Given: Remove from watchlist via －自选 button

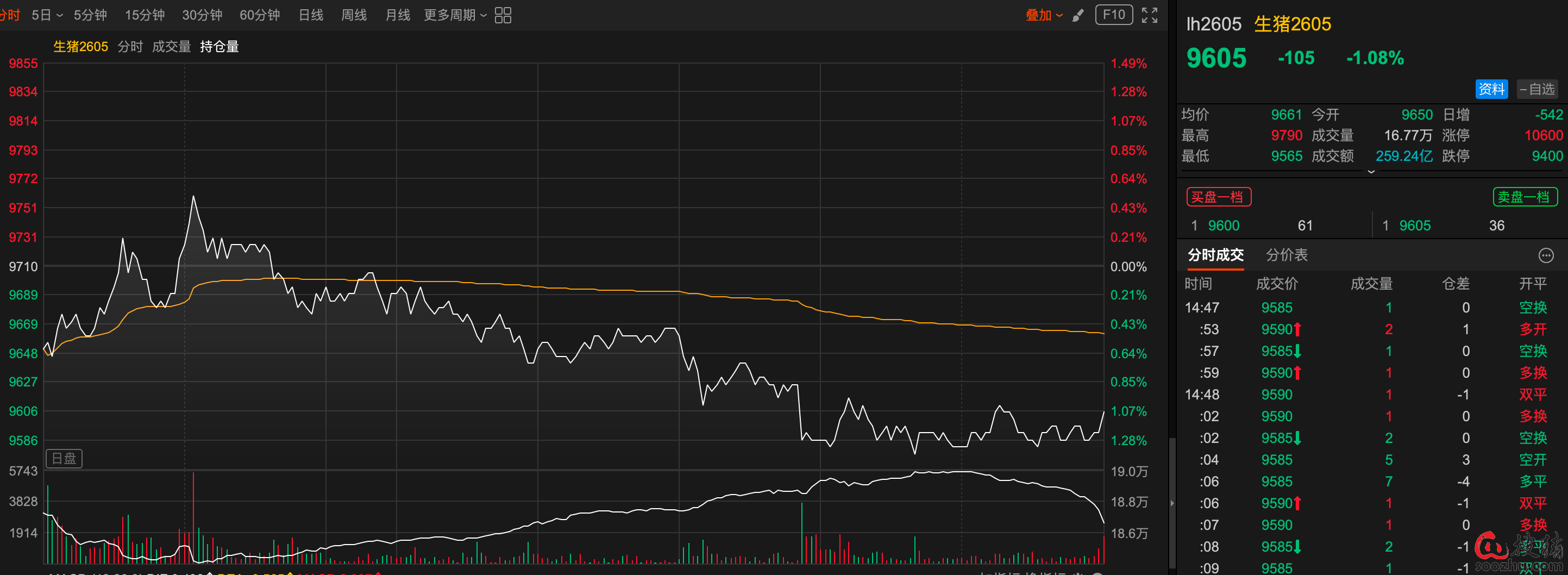Looking at the screenshot, I should (1536, 89).
